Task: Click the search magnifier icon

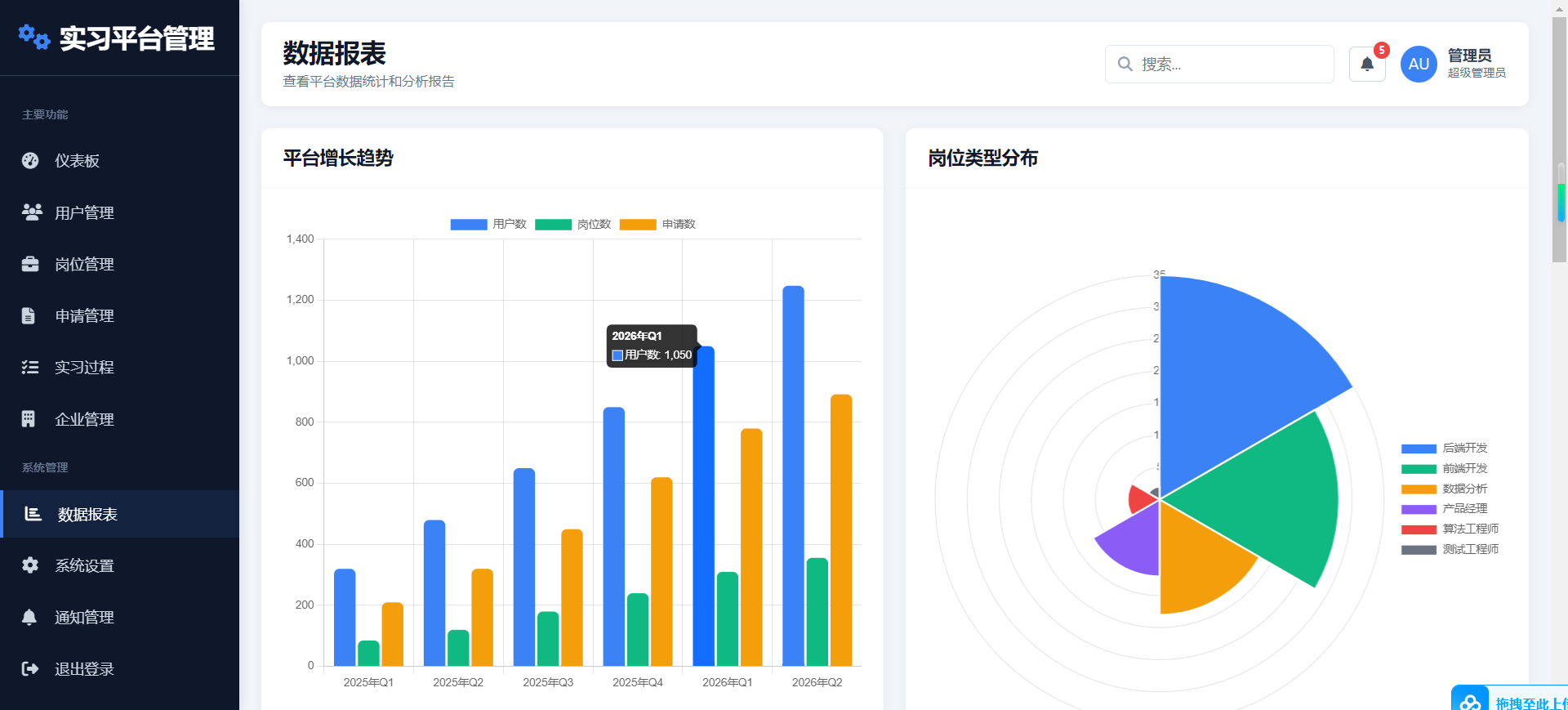Action: (1125, 64)
